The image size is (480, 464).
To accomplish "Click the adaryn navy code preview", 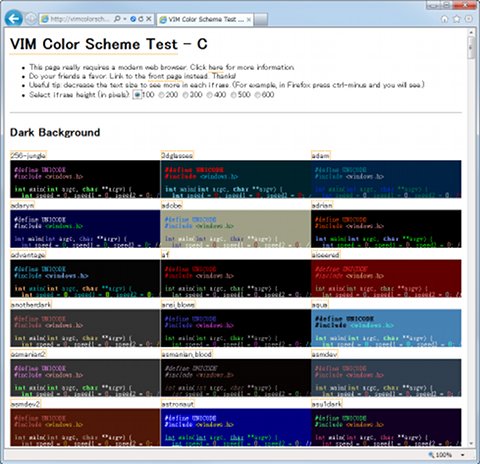I will pyautogui.click(x=85, y=229).
